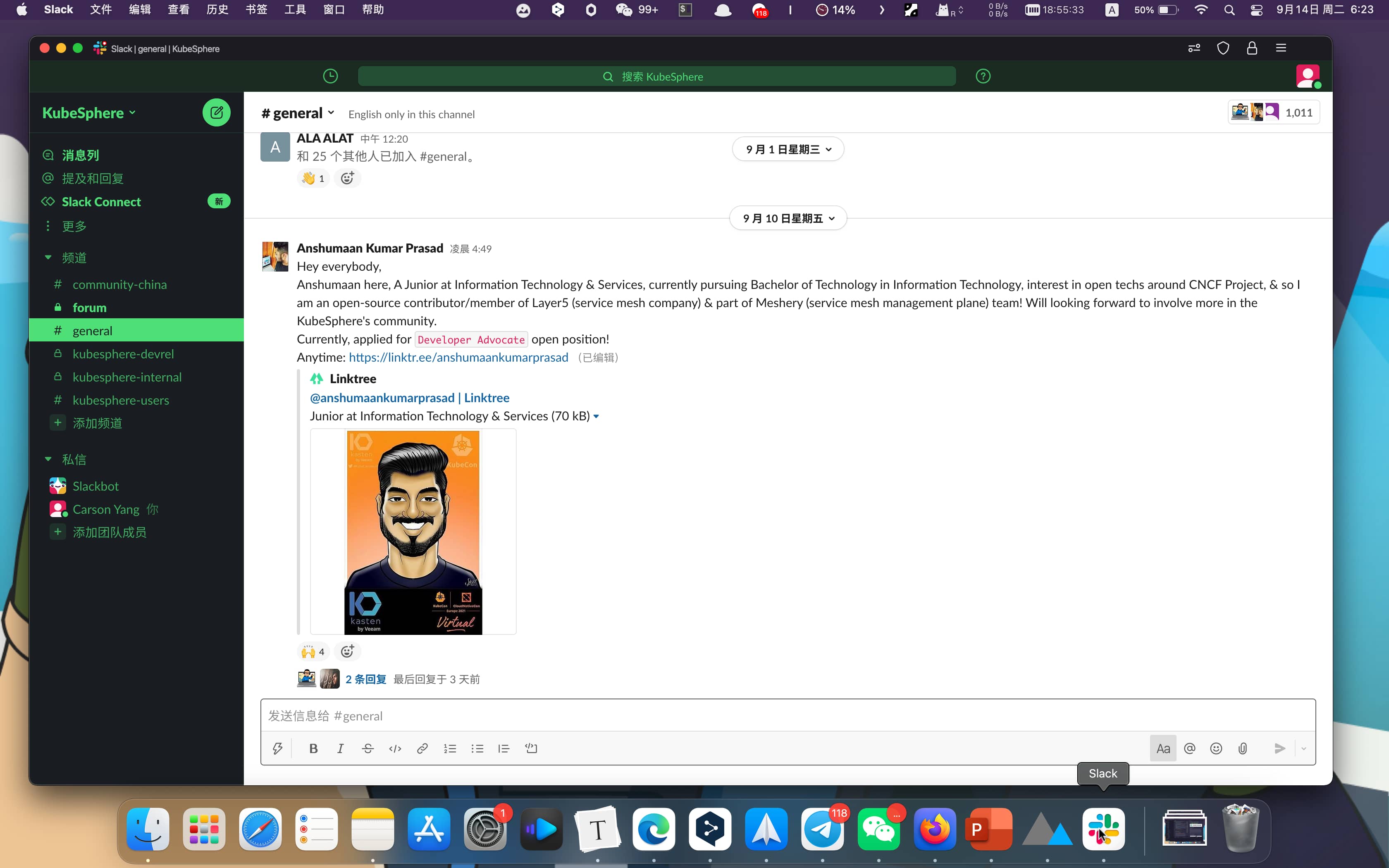1389x868 pixels.
Task: Open the #general channel details dropdown
Action: click(298, 113)
